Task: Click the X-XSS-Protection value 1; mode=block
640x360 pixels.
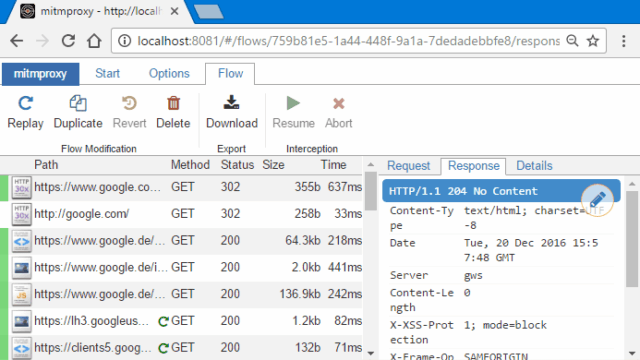Action: point(505,325)
